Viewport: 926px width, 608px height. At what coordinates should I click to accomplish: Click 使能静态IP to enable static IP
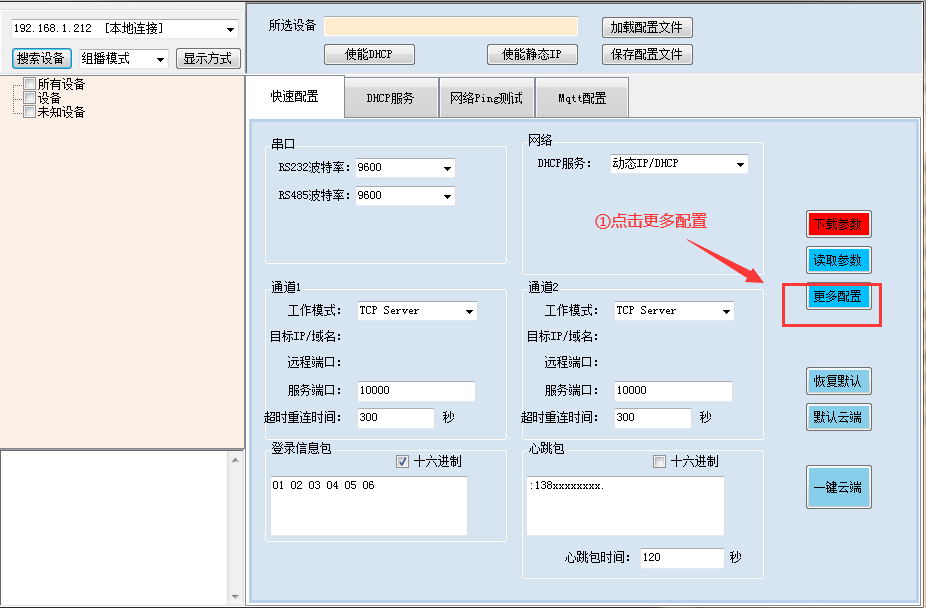coord(529,54)
